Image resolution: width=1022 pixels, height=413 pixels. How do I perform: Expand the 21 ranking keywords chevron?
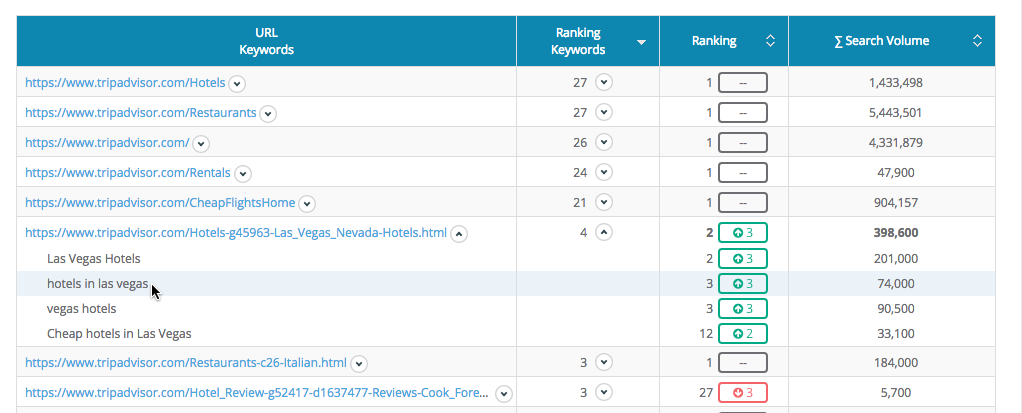click(x=604, y=202)
